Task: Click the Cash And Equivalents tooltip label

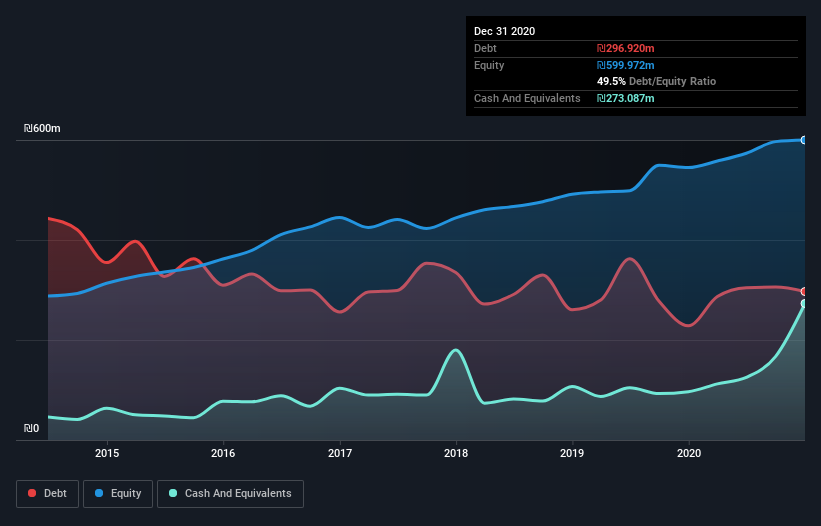Action: tap(527, 98)
